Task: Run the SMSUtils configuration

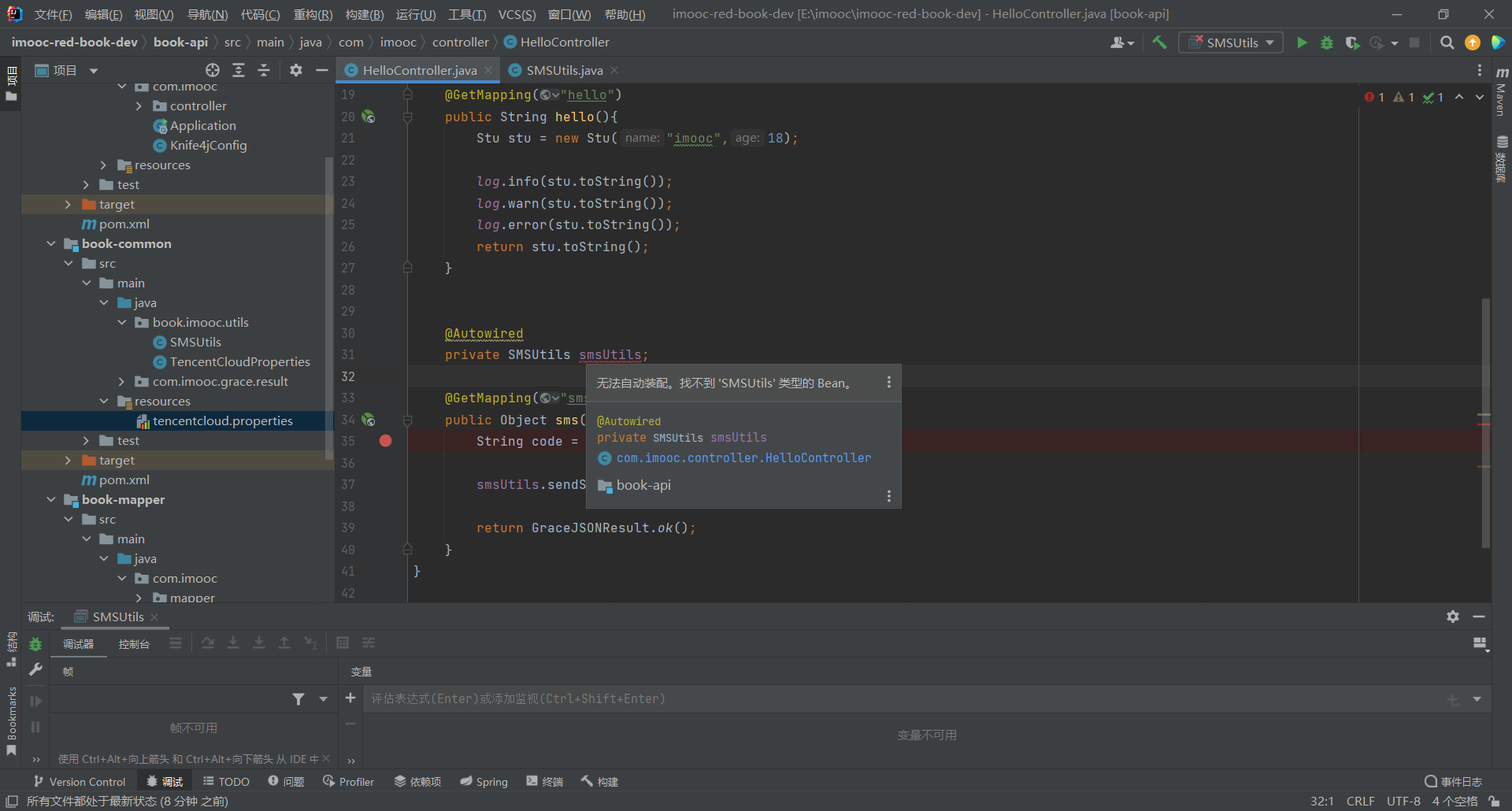Action: click(1302, 43)
